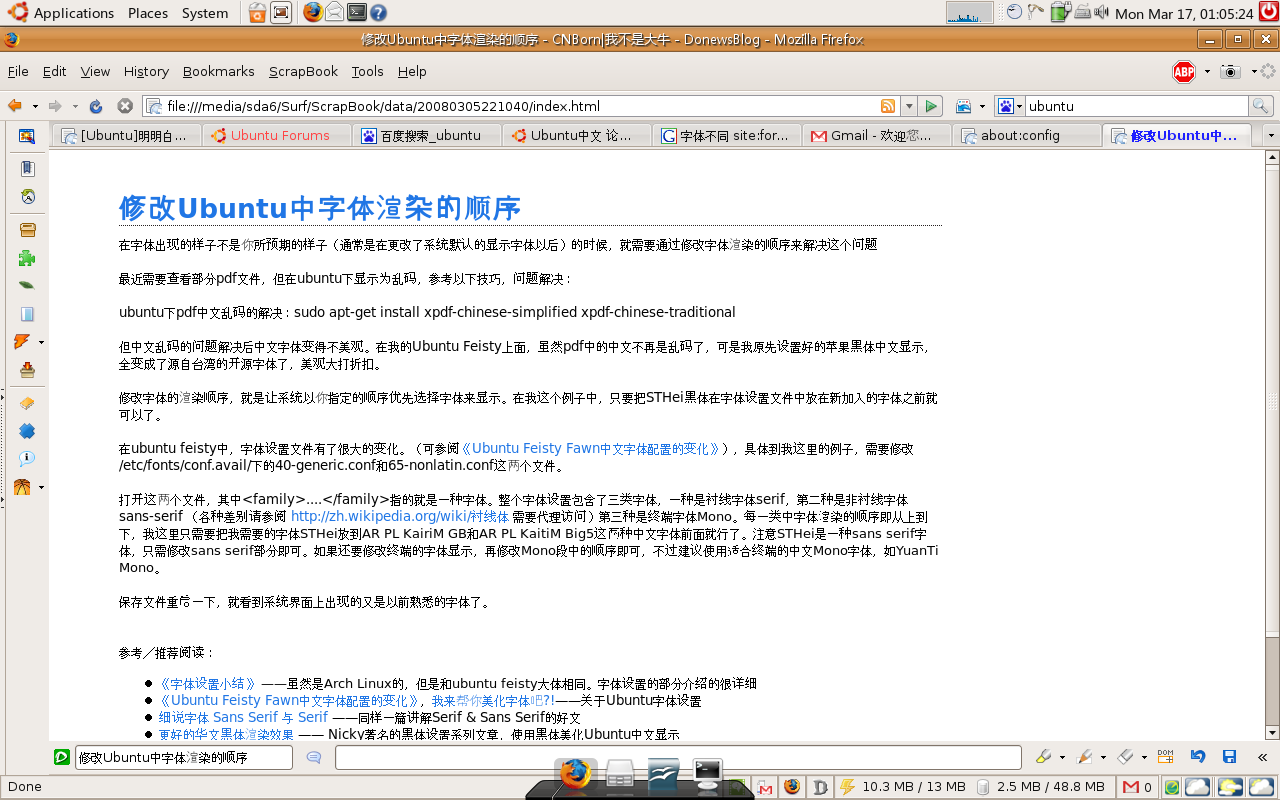Follow the 《字体设置小结》 link
The image size is (1280, 800).
click(208, 684)
